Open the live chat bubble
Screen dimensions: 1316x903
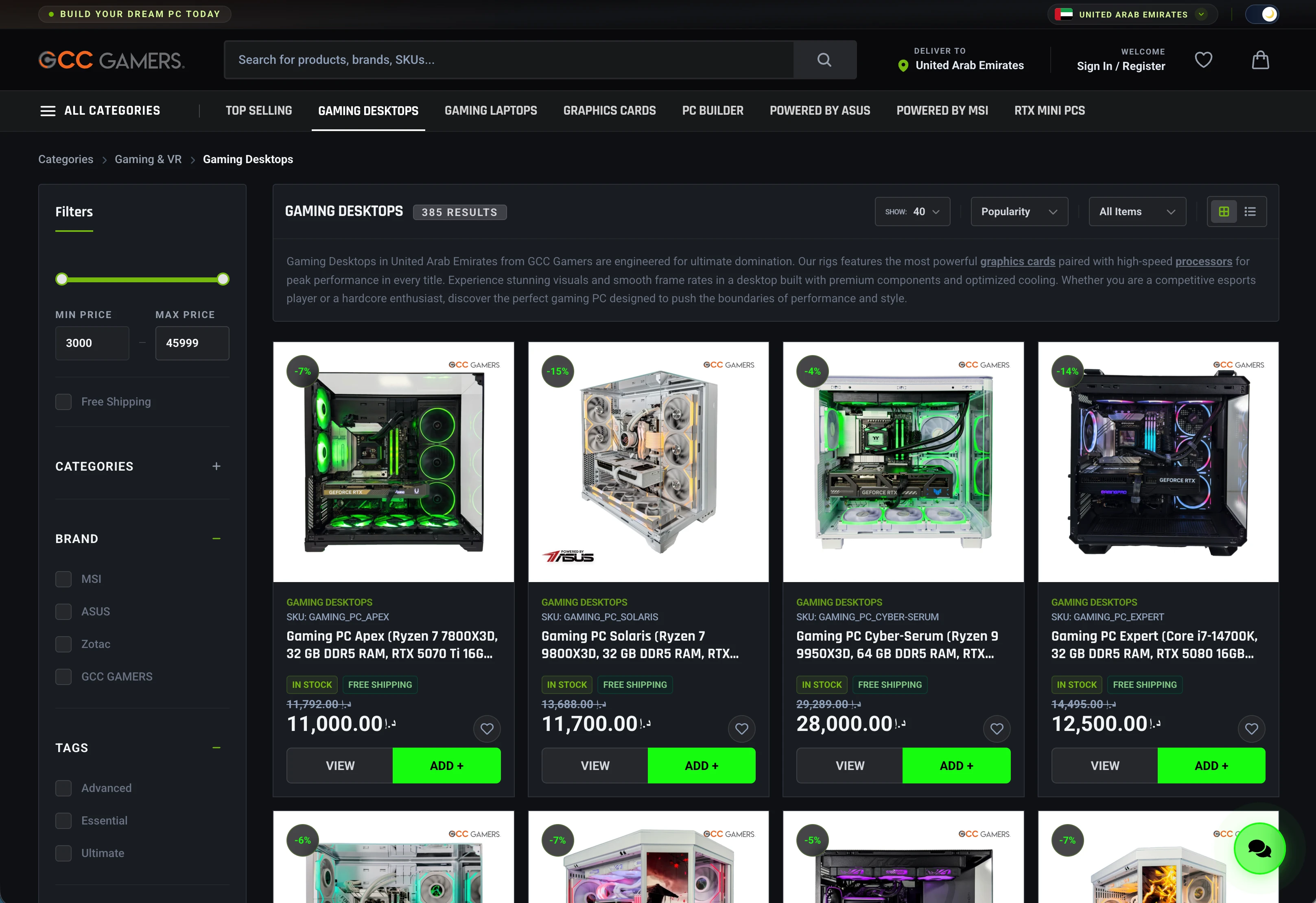pos(1259,848)
